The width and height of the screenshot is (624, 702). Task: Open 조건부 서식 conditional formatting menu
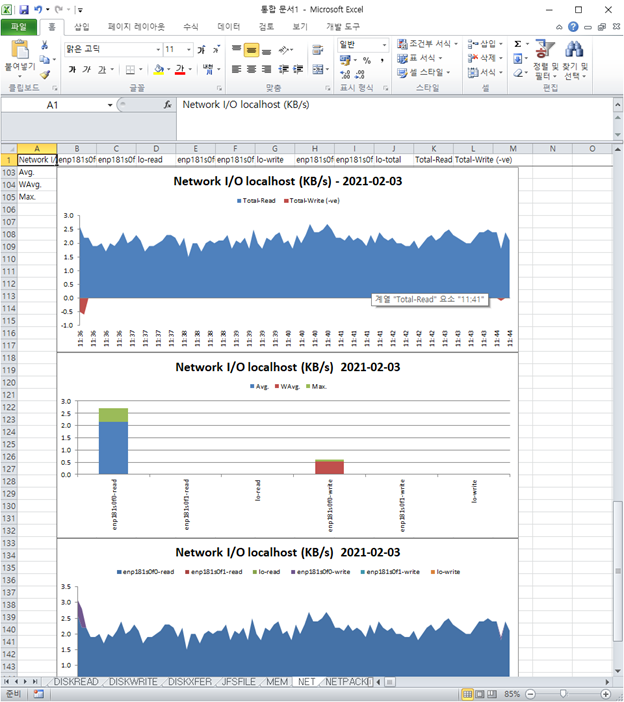tap(427, 43)
